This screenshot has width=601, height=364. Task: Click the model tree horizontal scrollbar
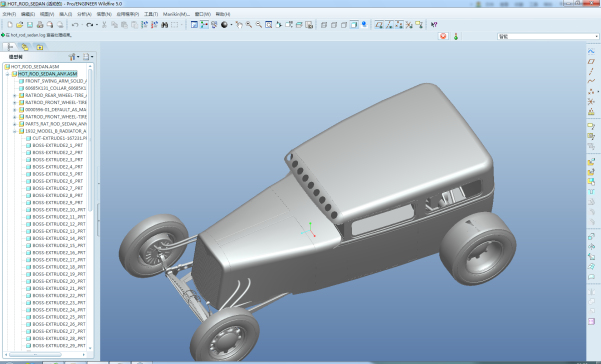(x=35, y=354)
